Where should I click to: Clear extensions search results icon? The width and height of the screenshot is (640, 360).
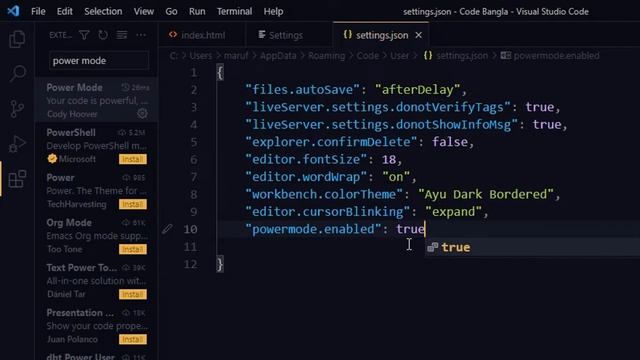click(x=122, y=35)
